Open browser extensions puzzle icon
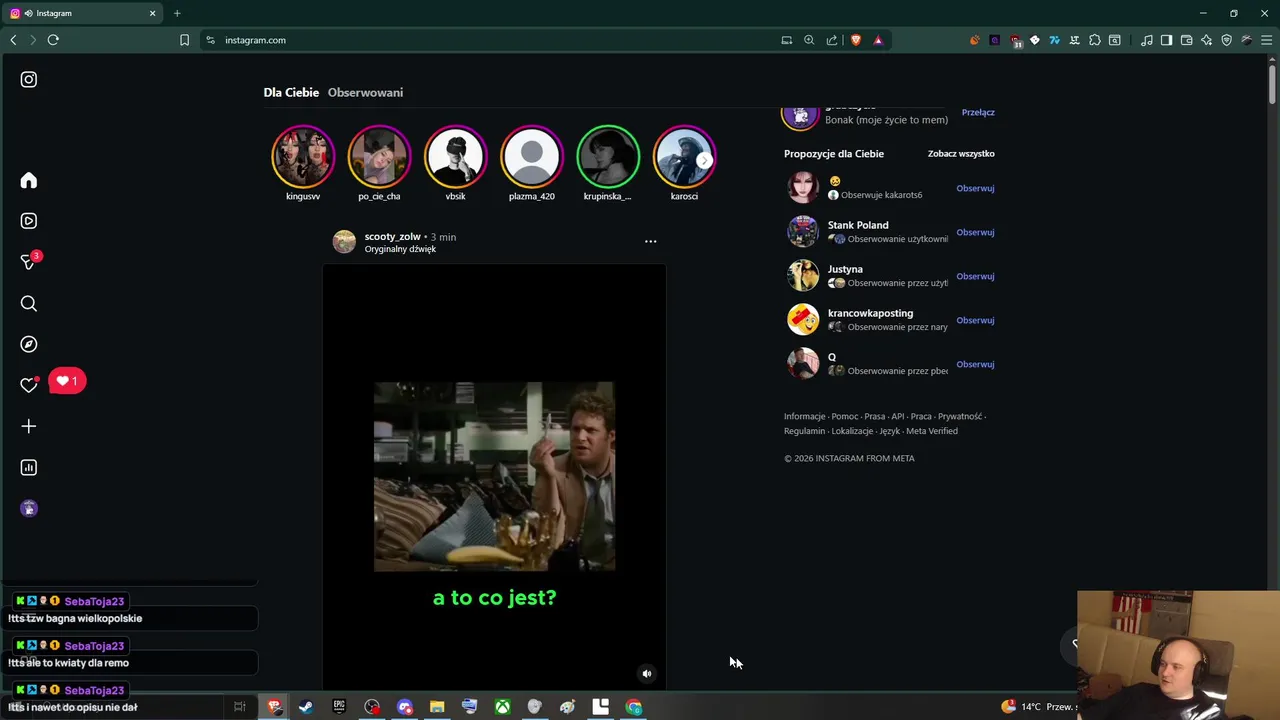 point(1095,40)
